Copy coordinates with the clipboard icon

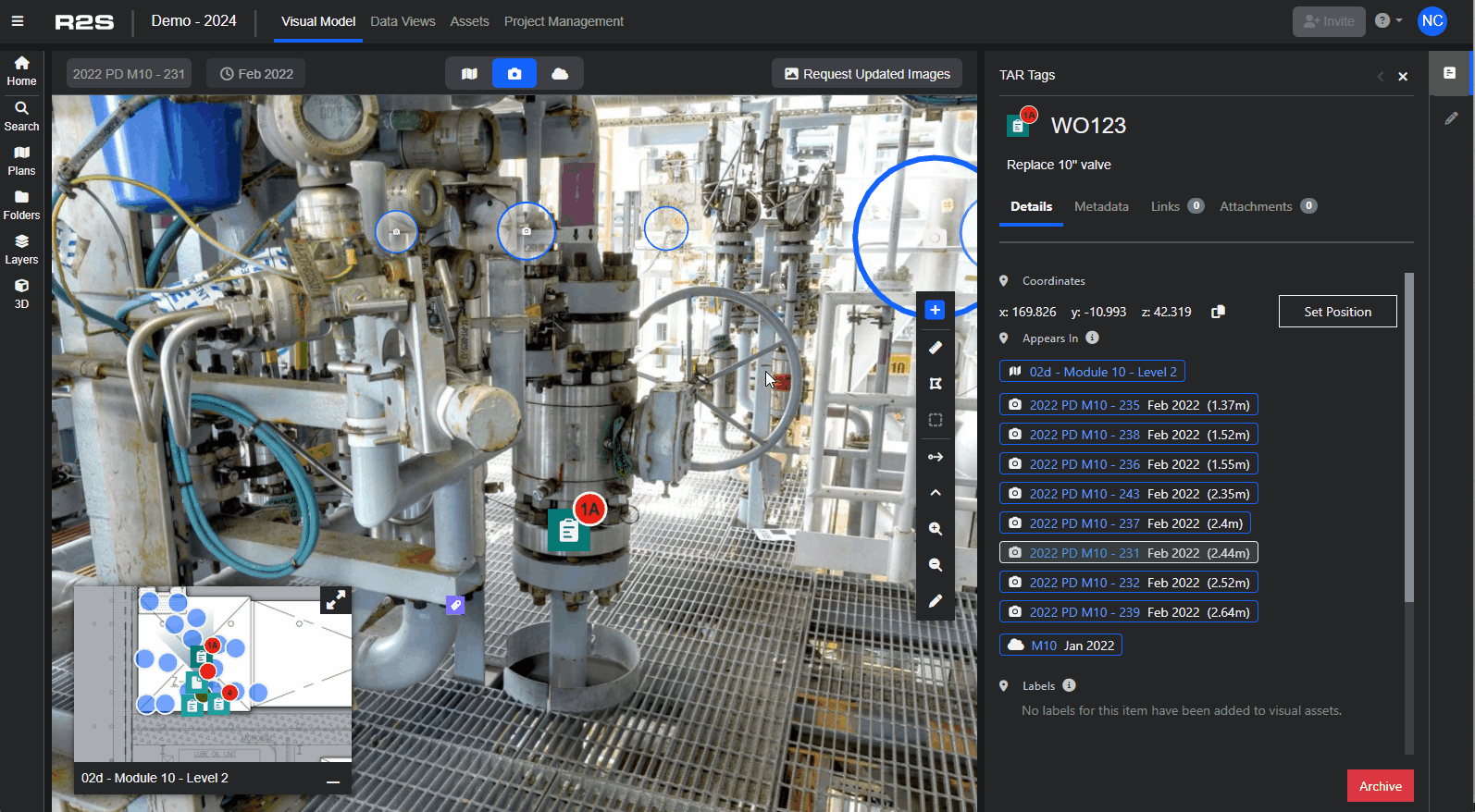[1218, 313]
